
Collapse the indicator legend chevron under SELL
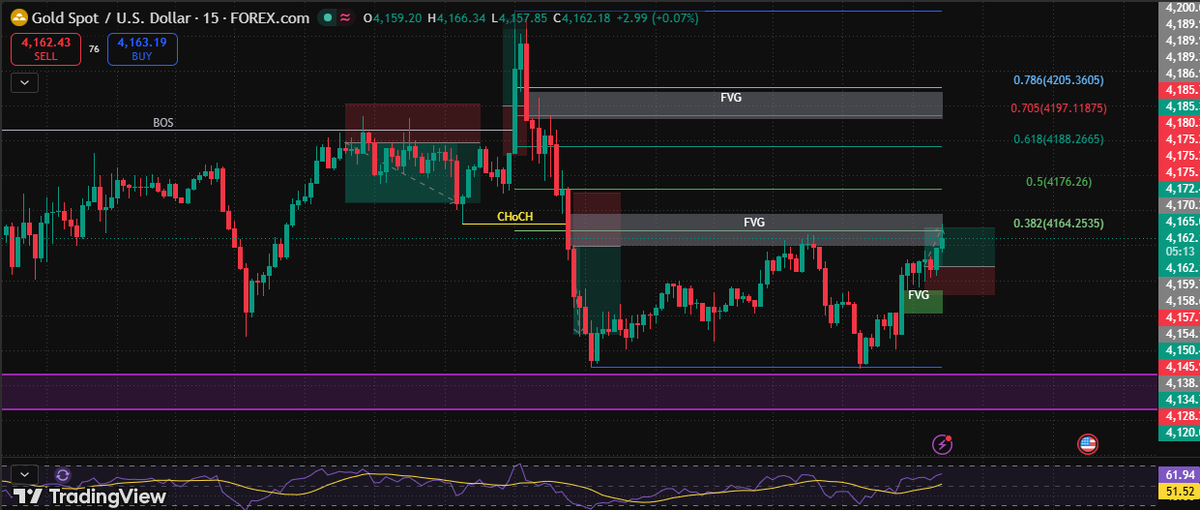(24, 83)
